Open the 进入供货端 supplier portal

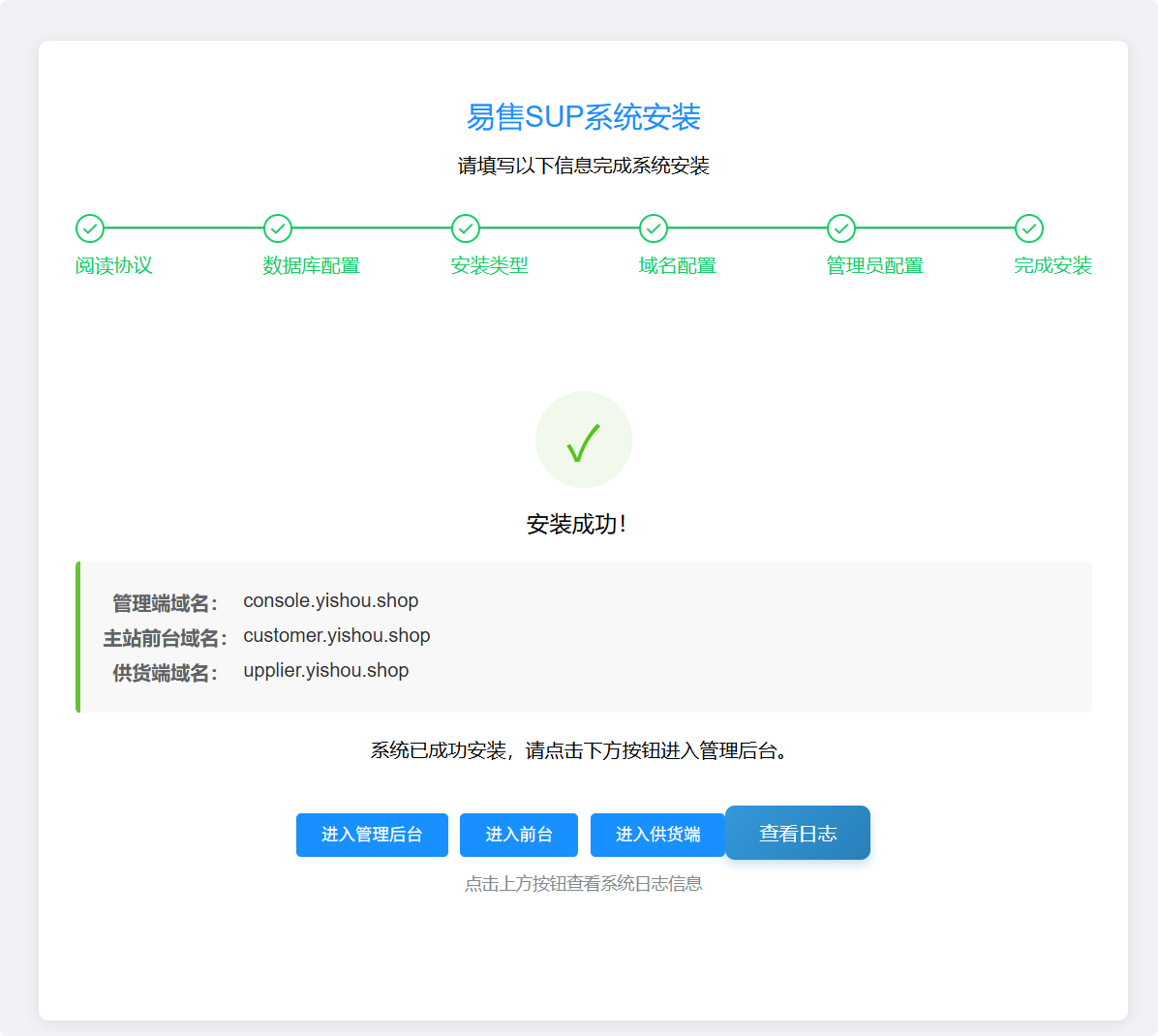(x=657, y=835)
